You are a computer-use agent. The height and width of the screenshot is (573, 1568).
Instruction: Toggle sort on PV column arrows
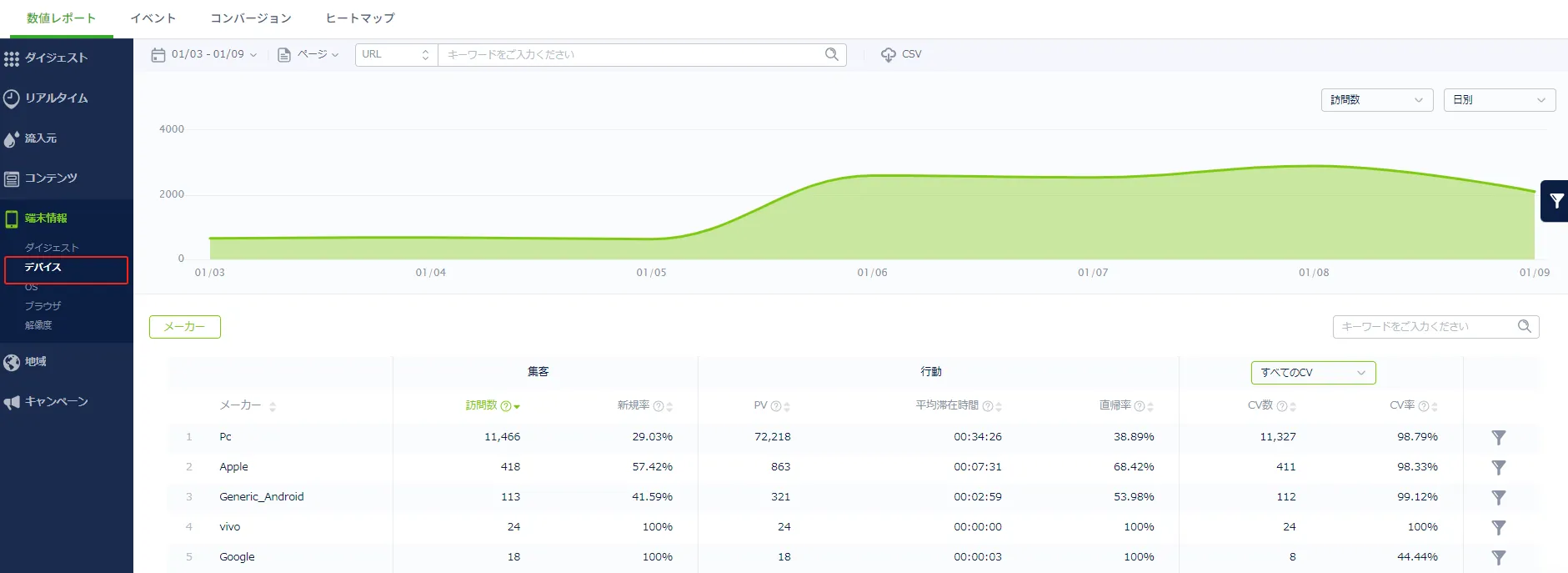787,406
